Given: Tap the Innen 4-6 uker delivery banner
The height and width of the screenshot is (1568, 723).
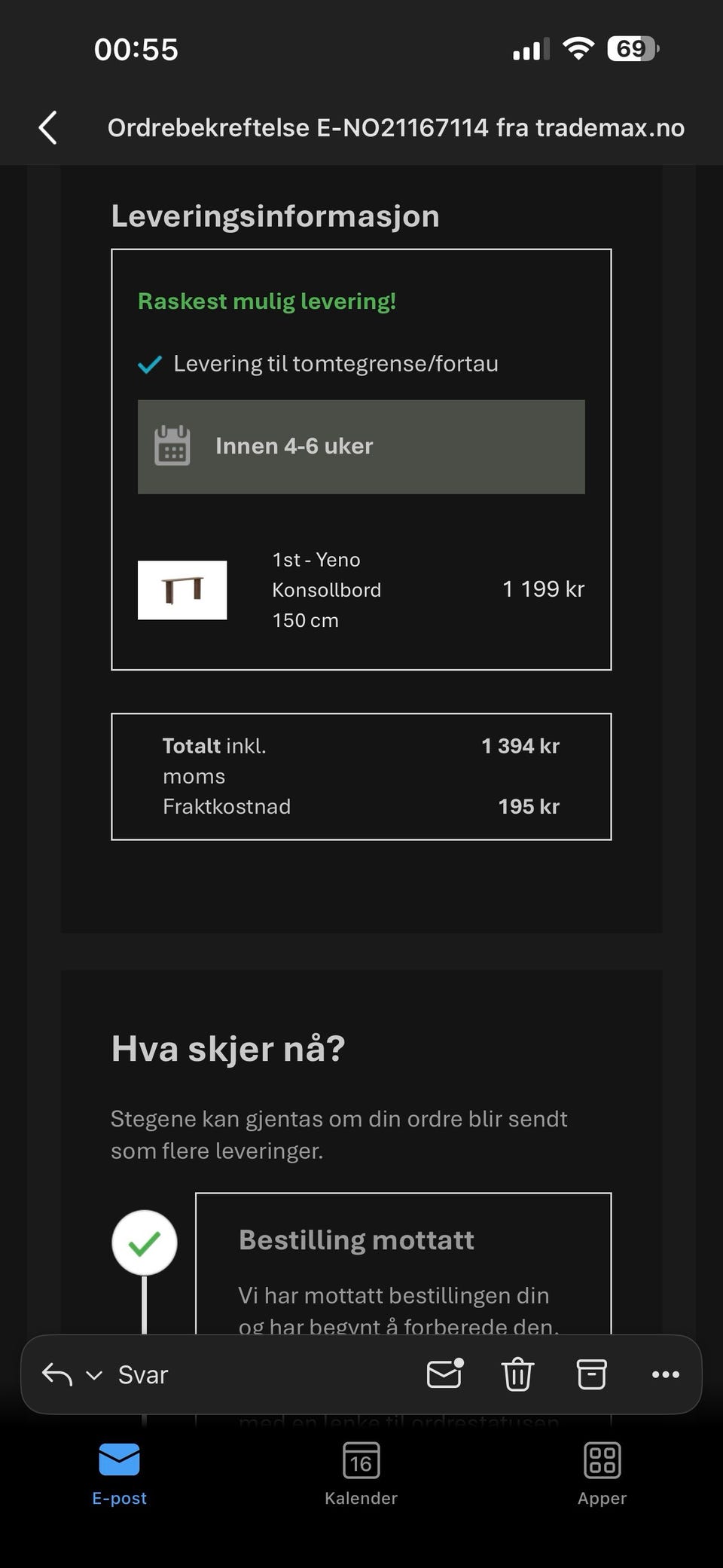Looking at the screenshot, I should coord(361,447).
